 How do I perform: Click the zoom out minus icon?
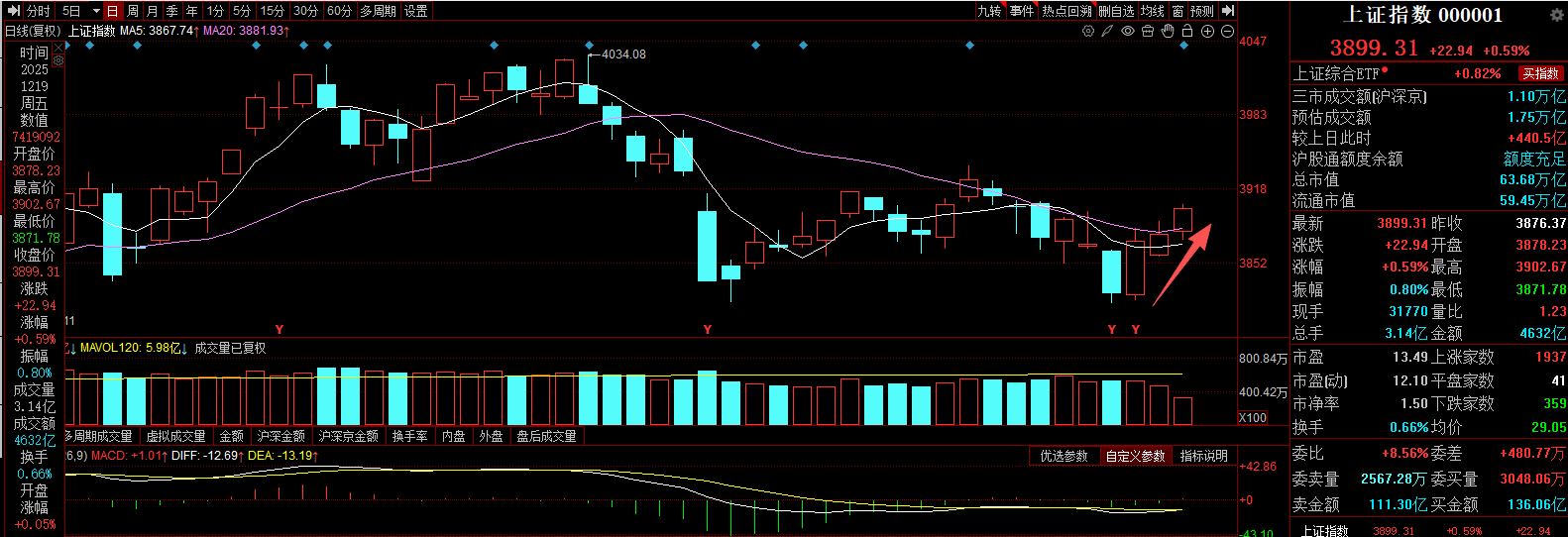click(x=1227, y=31)
